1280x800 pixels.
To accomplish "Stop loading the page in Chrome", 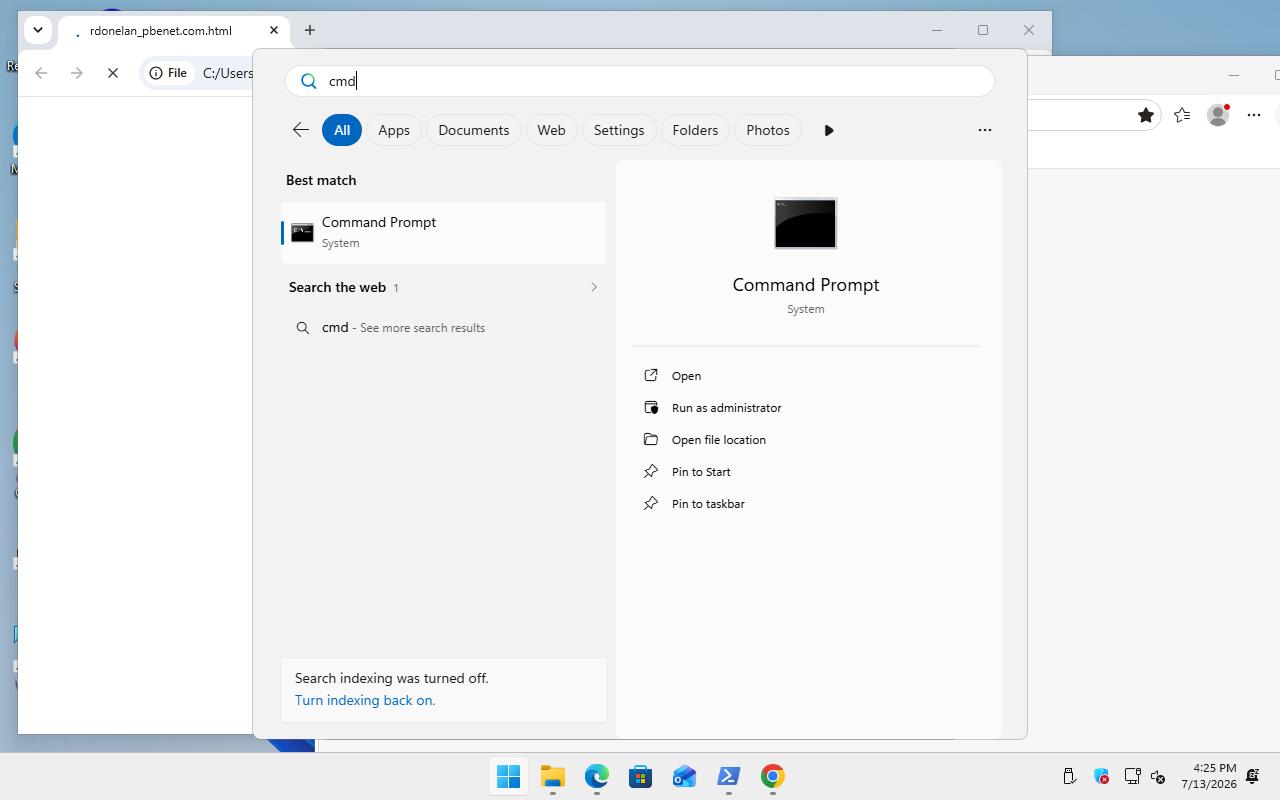I will [x=113, y=73].
